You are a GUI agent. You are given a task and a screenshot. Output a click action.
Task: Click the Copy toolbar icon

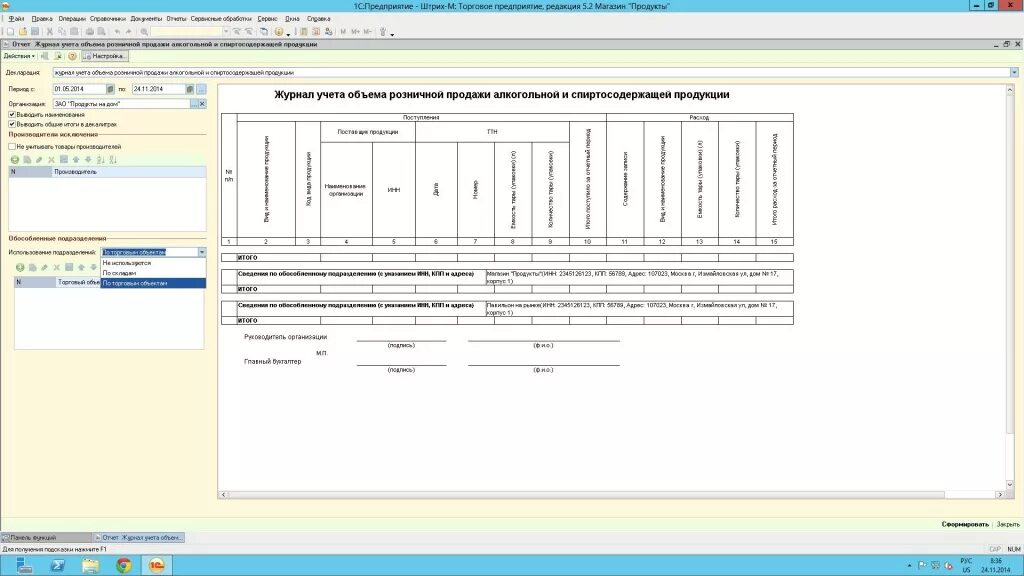point(62,31)
